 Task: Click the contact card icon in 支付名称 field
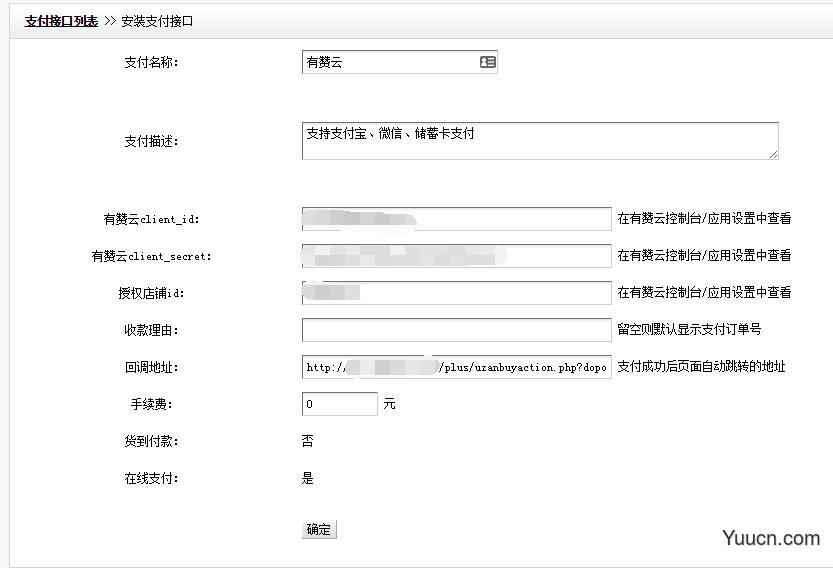click(x=487, y=62)
